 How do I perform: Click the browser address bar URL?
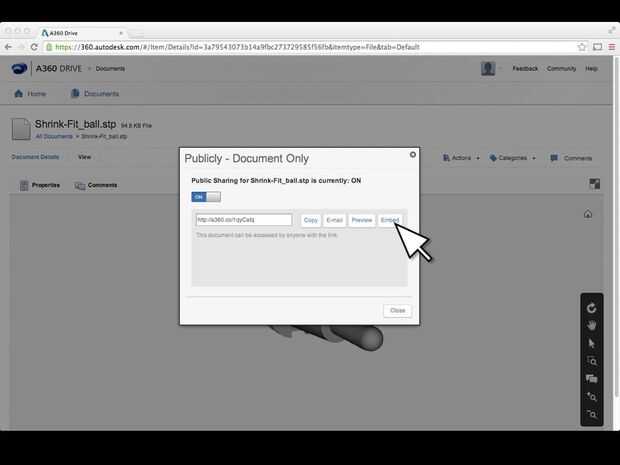237,47
